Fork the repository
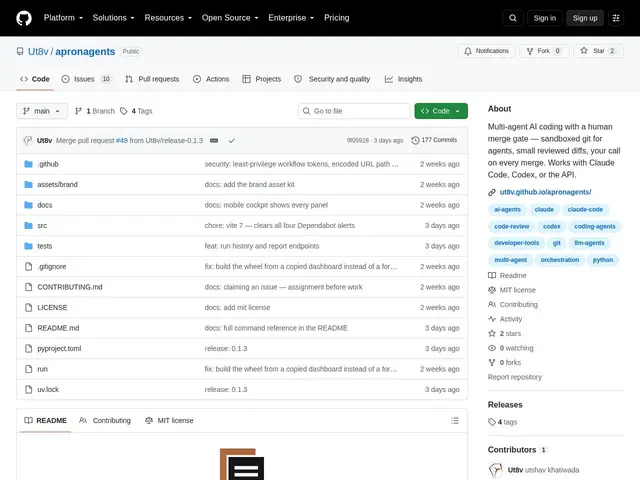640x480 pixels. [544, 51]
